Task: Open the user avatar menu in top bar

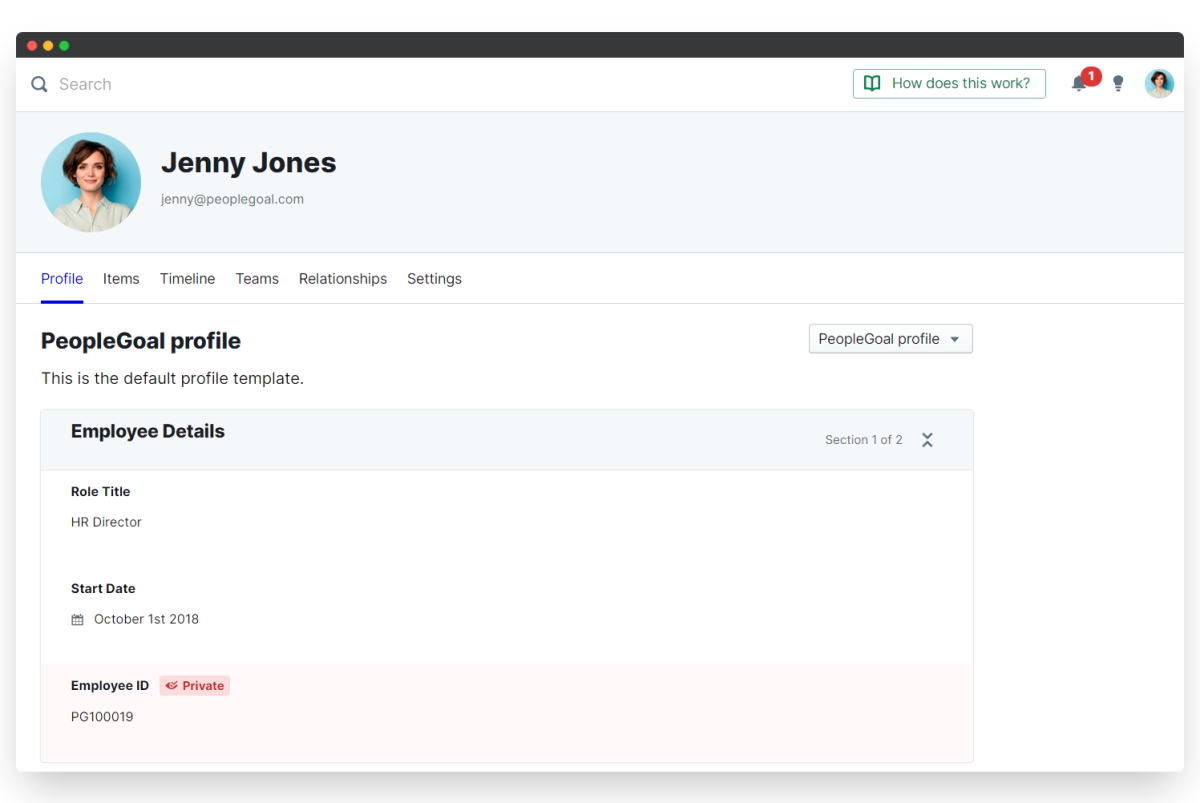Action: click(1159, 84)
